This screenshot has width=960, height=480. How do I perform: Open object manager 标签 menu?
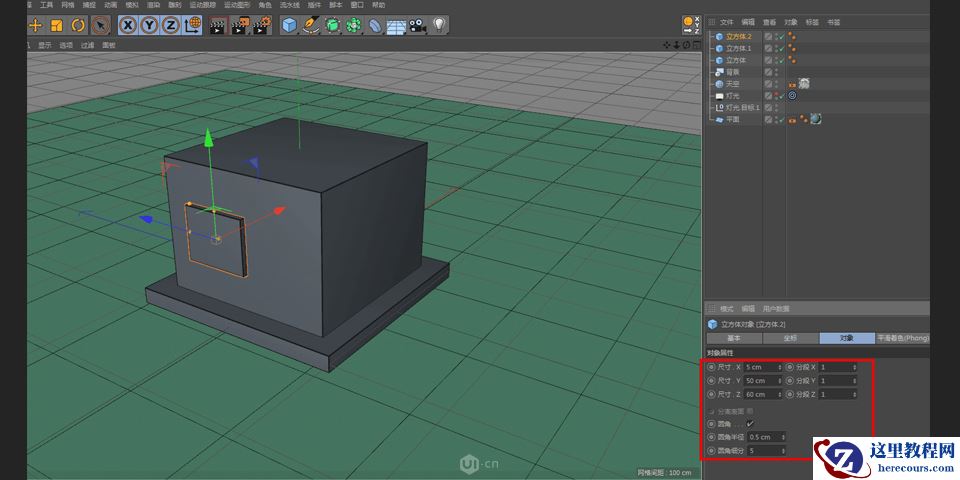[x=812, y=22]
